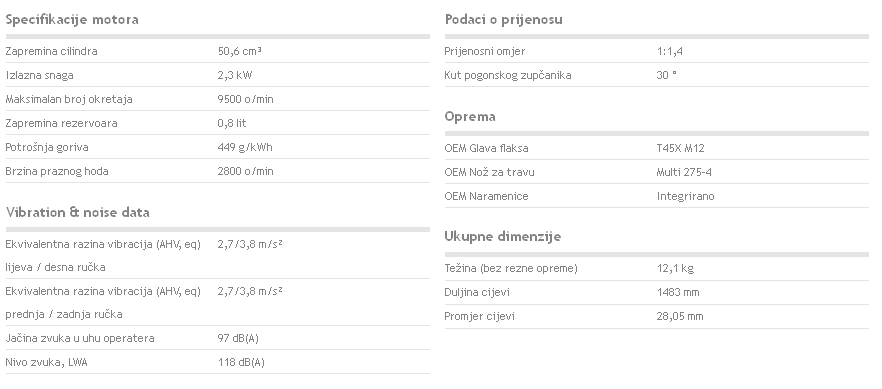Screen dimensions: 882x389
Task: Click Kut pogonskog zupčanika label
Action: [x=508, y=75]
